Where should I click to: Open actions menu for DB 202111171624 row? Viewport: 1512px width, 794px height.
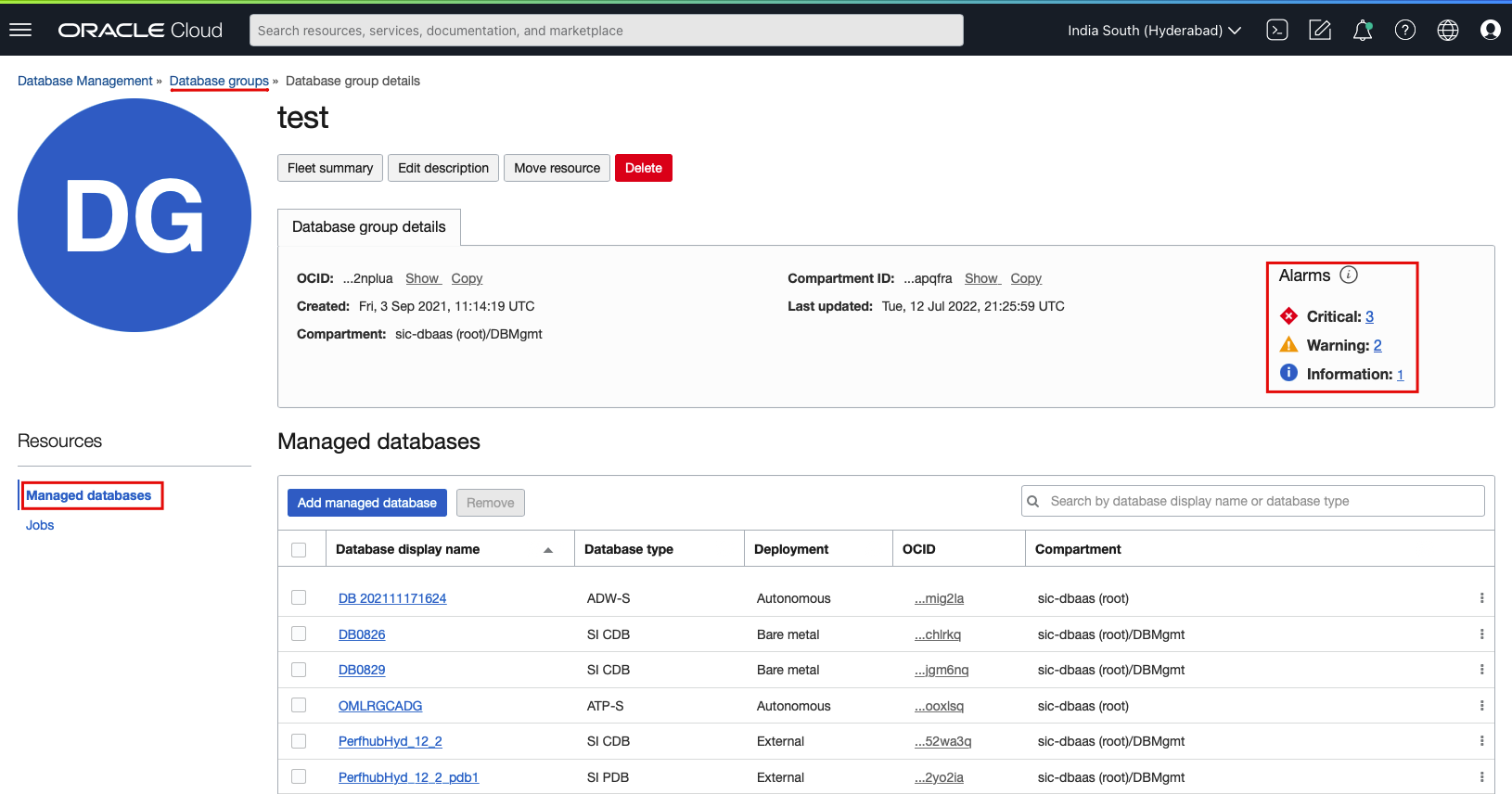pyautogui.click(x=1481, y=598)
